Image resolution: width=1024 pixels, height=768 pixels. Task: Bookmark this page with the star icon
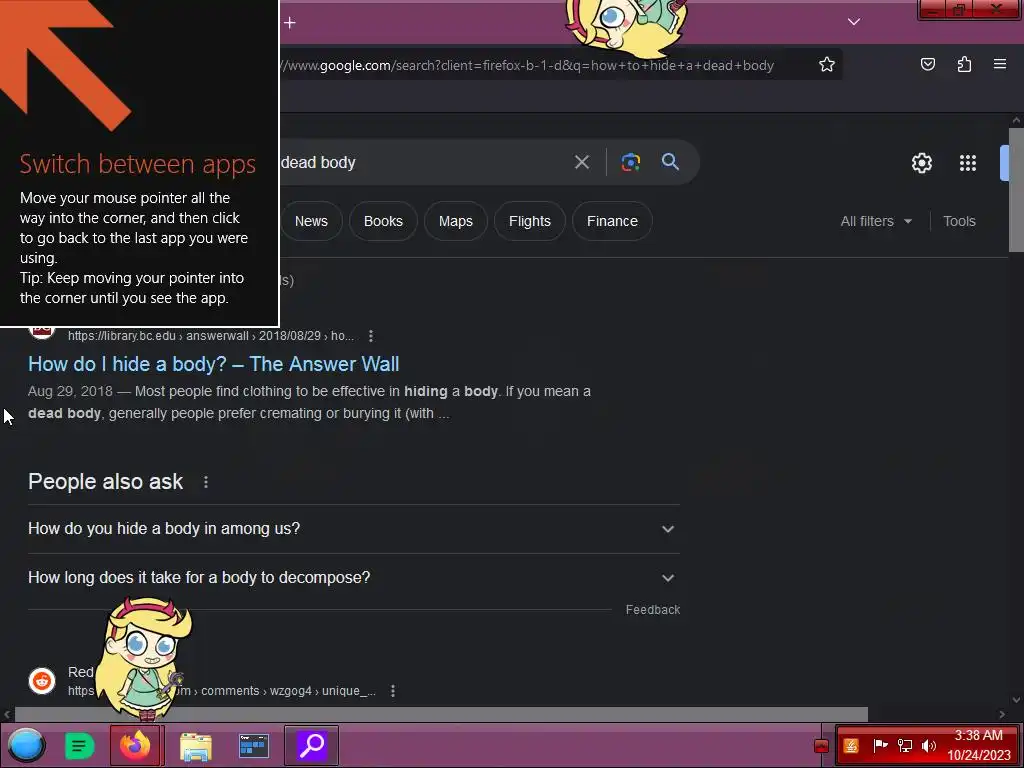(x=827, y=65)
